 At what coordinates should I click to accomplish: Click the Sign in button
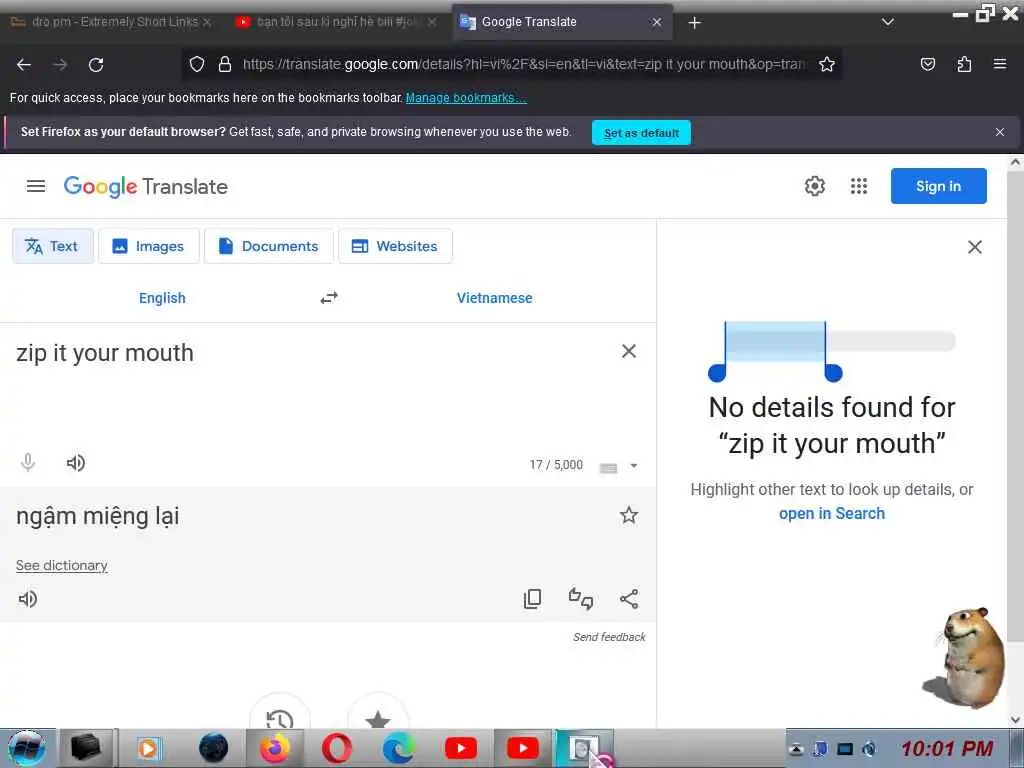(x=938, y=186)
